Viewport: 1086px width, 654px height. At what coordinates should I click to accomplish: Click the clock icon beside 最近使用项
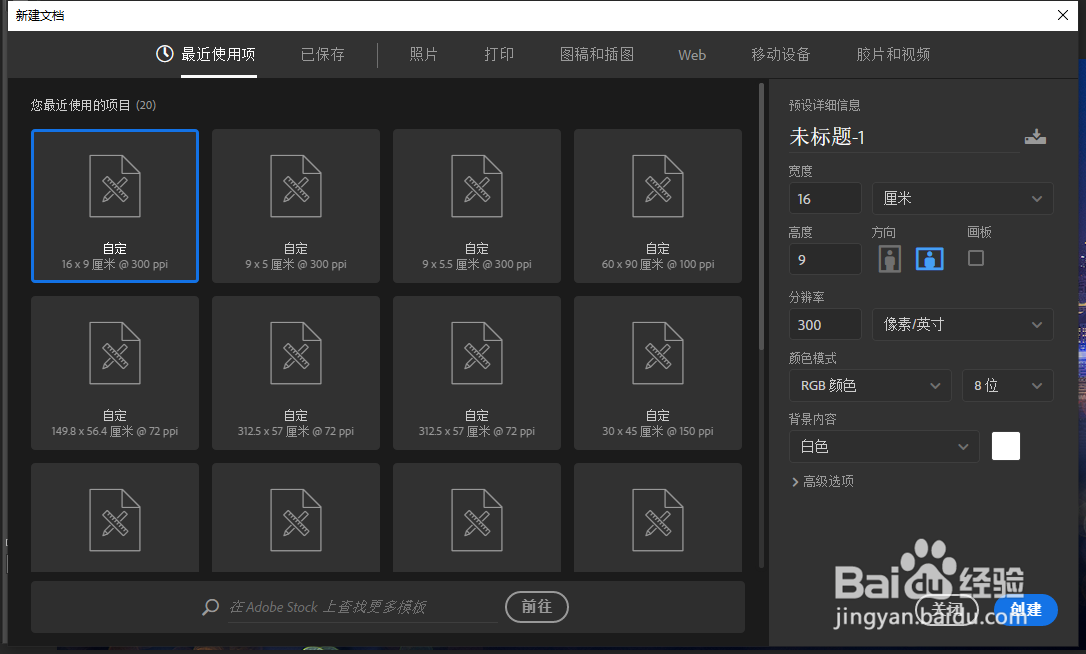point(164,55)
